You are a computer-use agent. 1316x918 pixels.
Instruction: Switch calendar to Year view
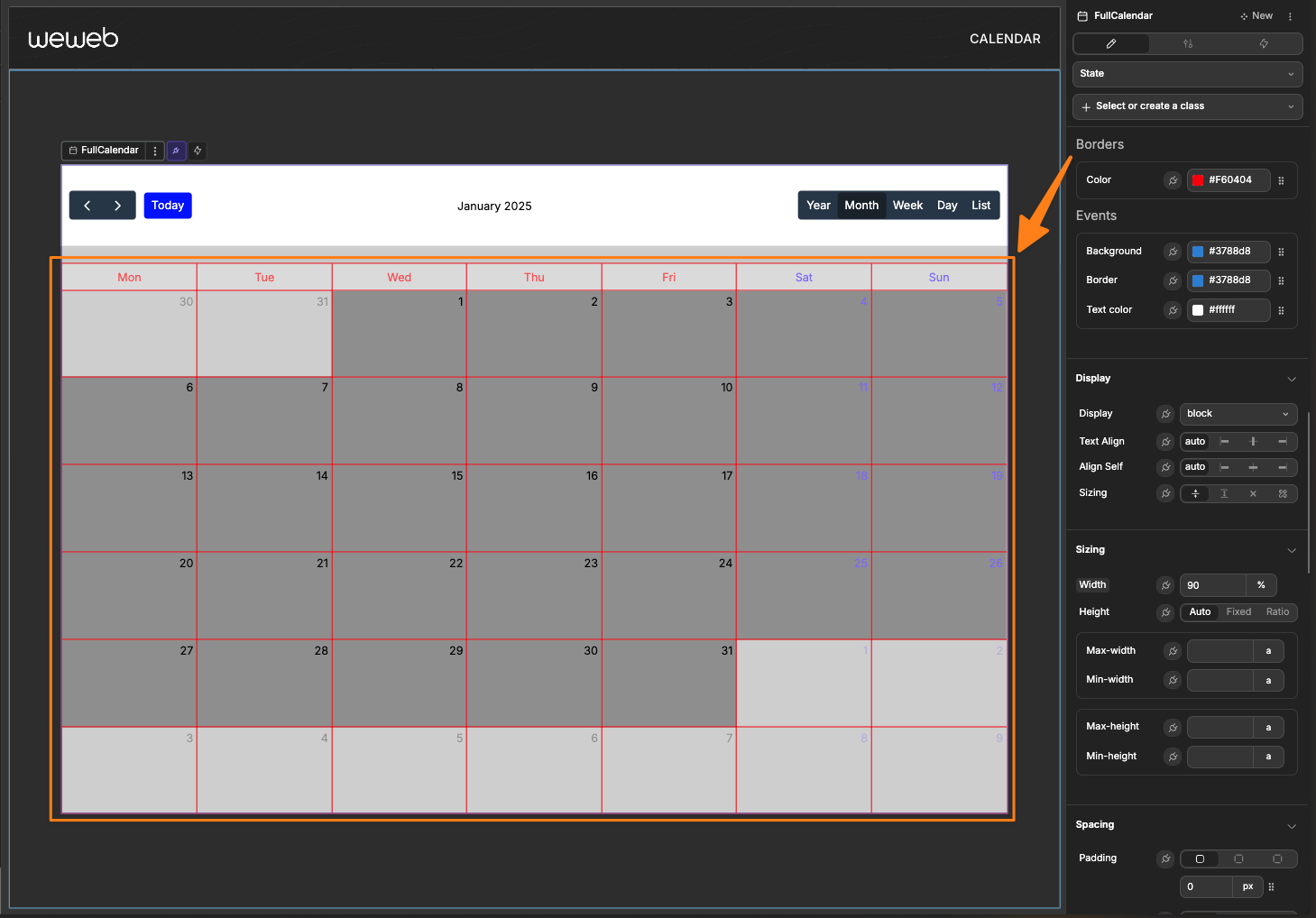(x=818, y=206)
